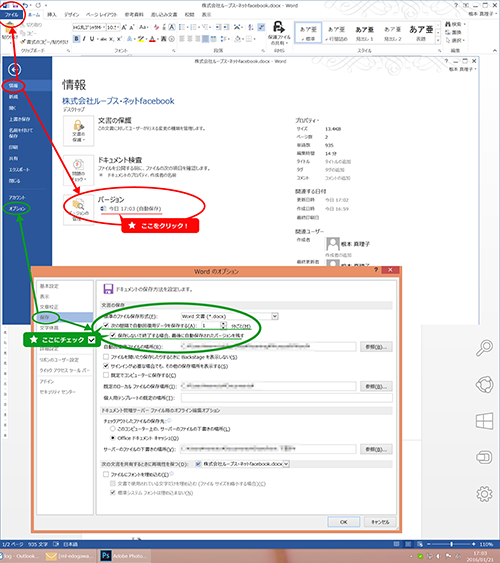
Task: Click 参照 button for server drafts location
Action: (x=376, y=449)
